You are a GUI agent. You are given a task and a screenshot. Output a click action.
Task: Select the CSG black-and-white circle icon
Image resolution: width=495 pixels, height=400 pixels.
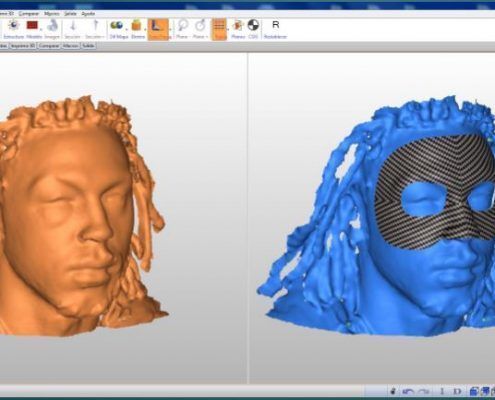tap(253, 25)
